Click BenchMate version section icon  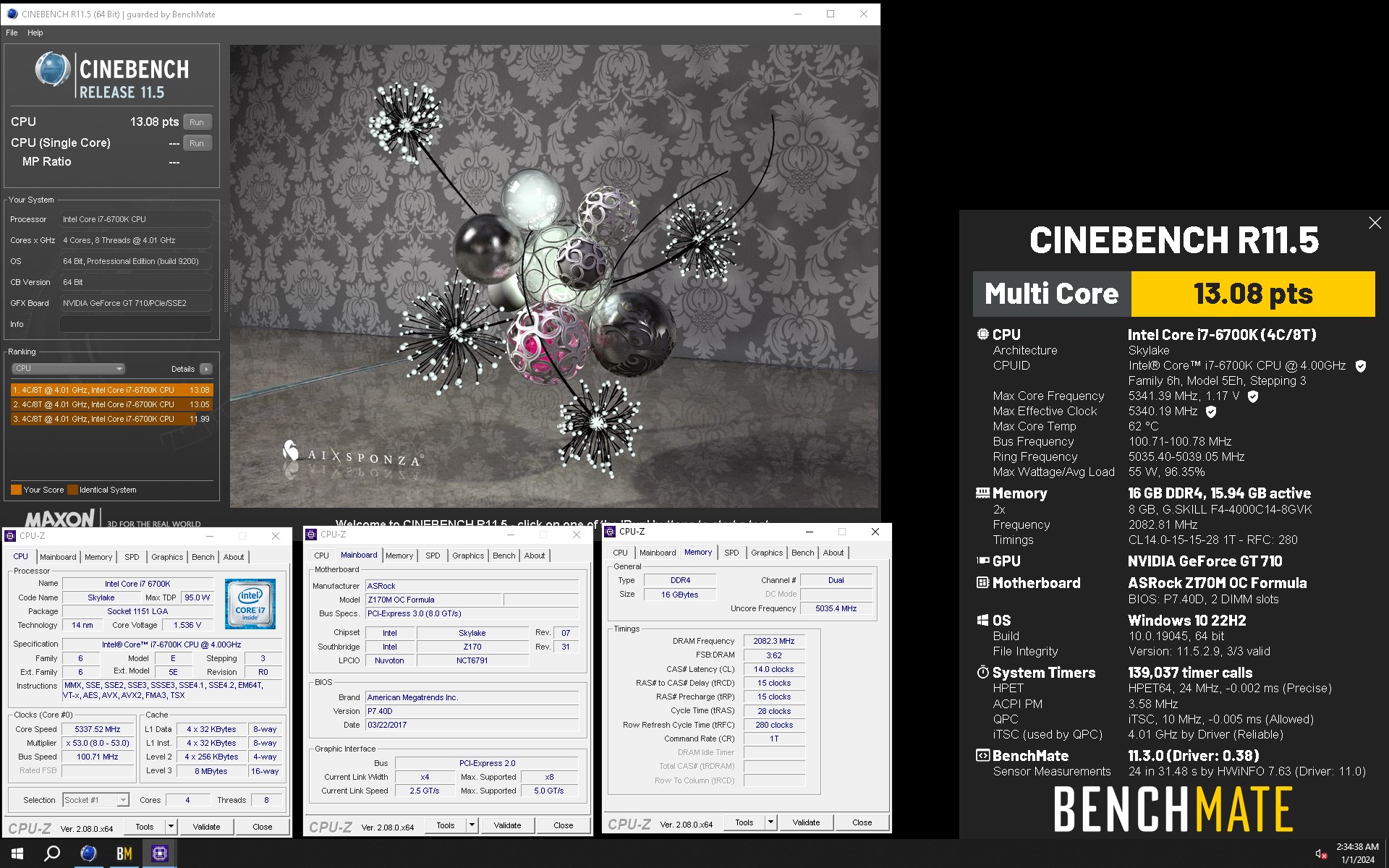(982, 755)
